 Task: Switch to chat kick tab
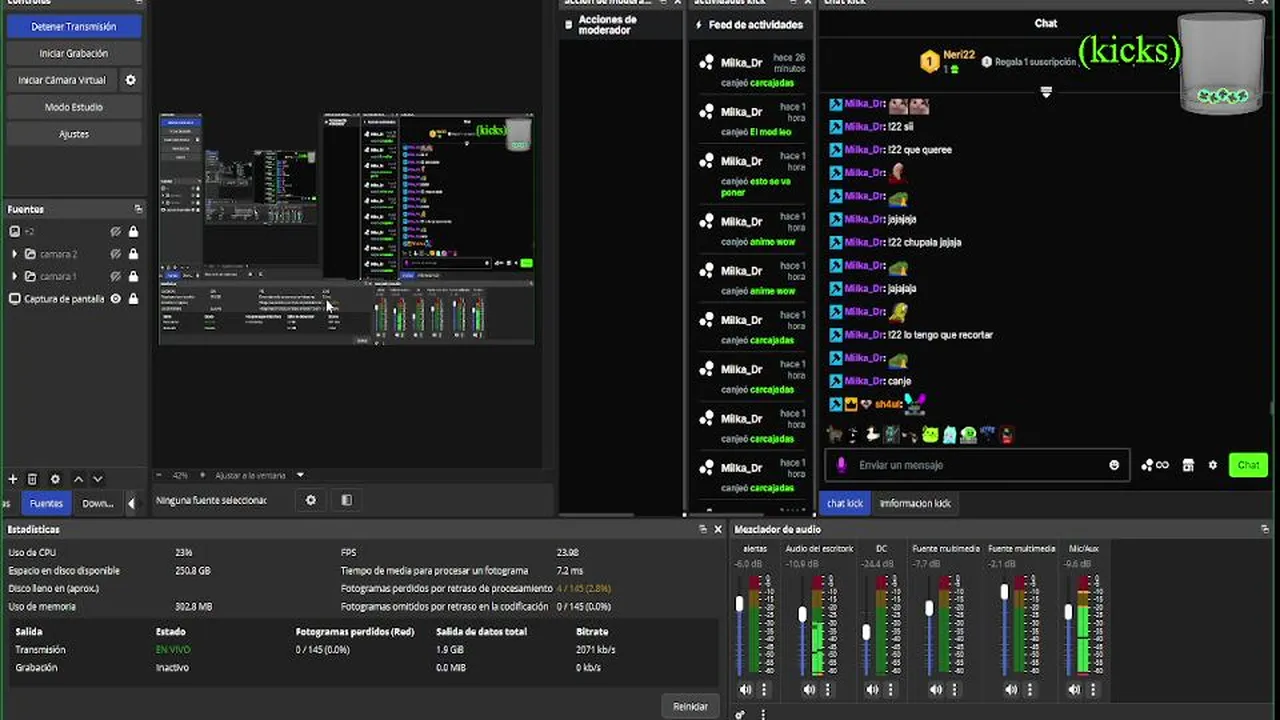pyautogui.click(x=845, y=503)
